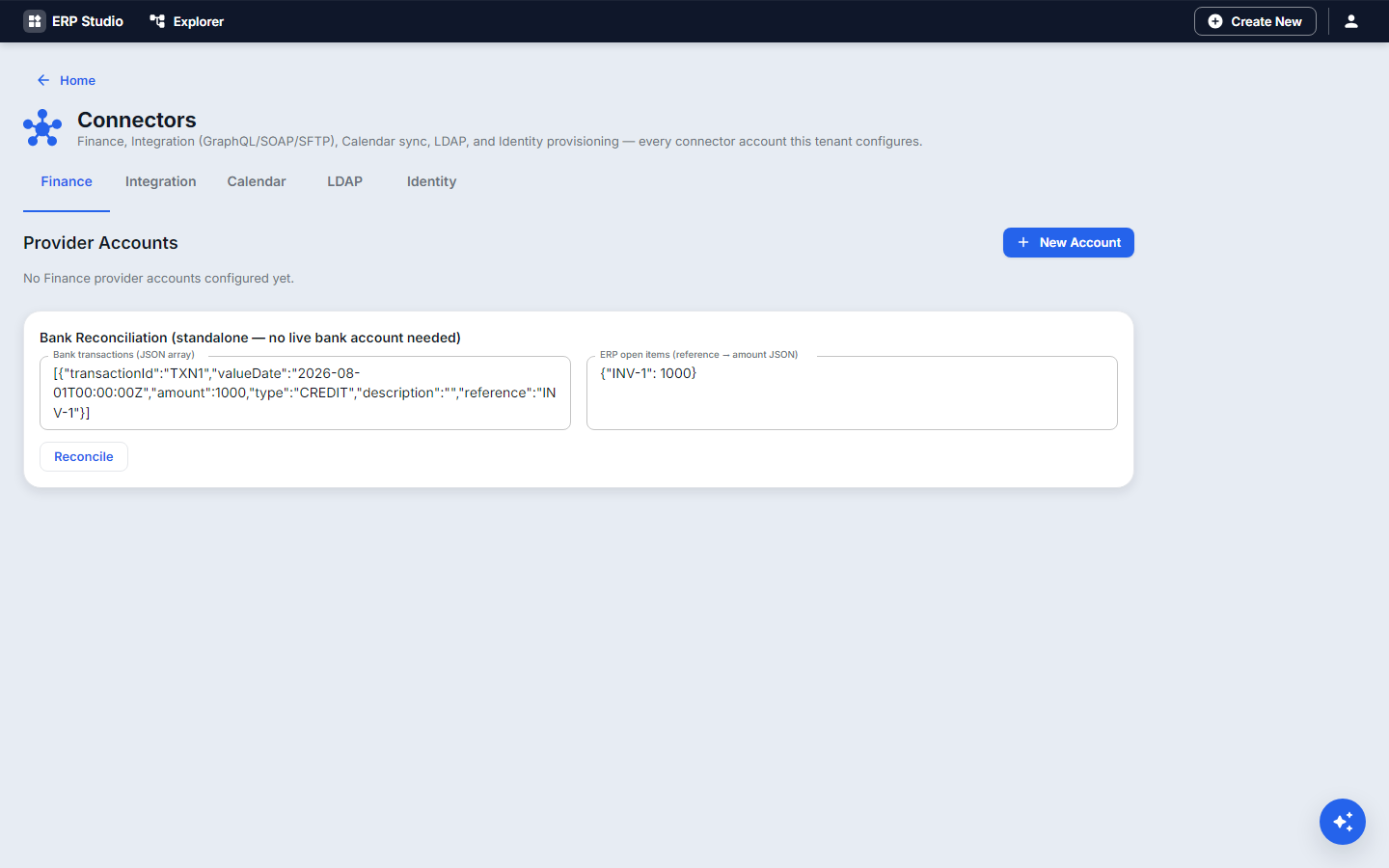Focus the ERP open items field

click(x=852, y=393)
